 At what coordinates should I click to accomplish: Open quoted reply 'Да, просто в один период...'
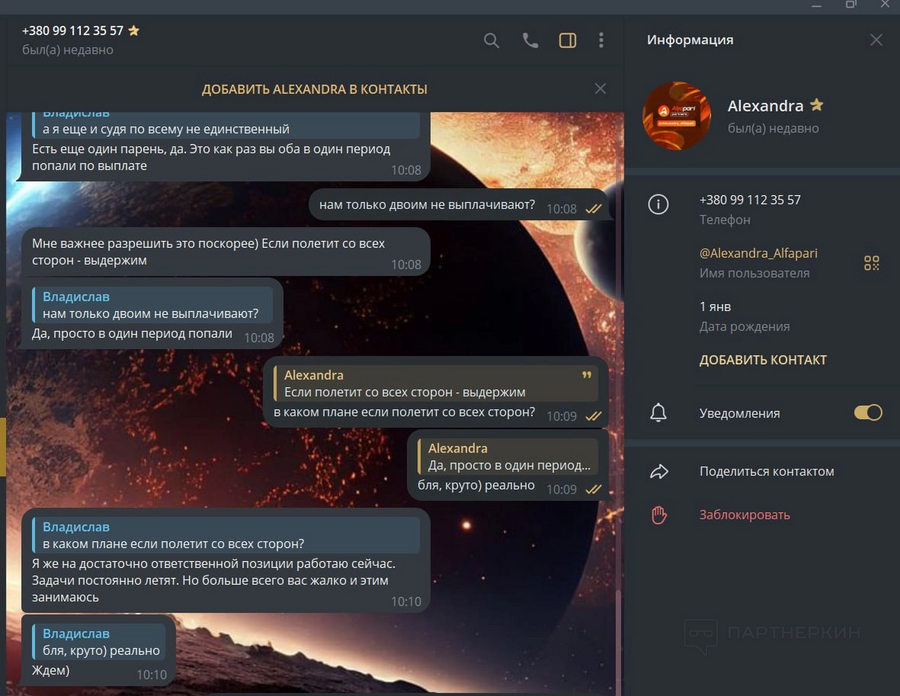click(508, 457)
